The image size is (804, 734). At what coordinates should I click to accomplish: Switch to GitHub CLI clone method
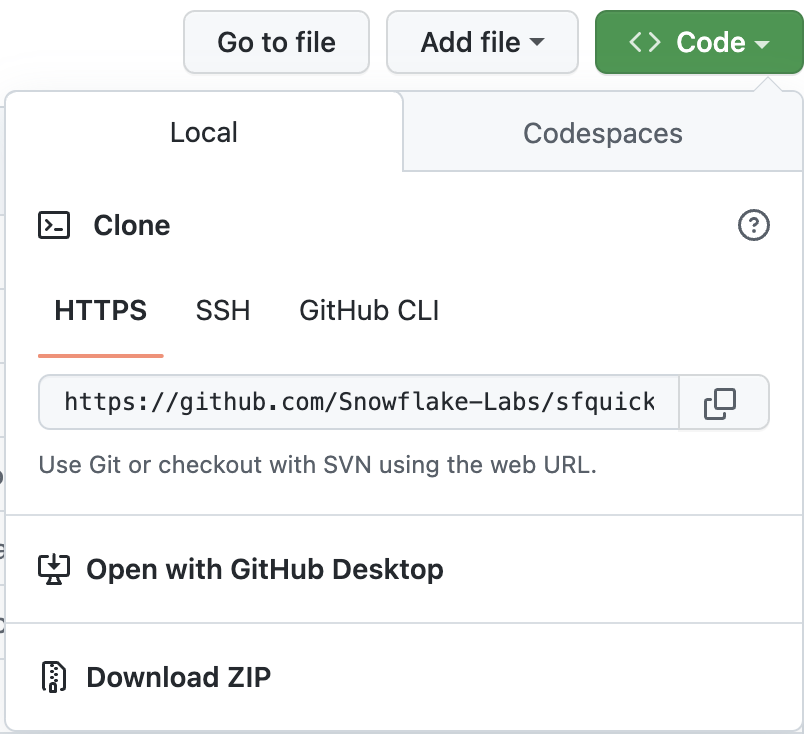(x=368, y=310)
